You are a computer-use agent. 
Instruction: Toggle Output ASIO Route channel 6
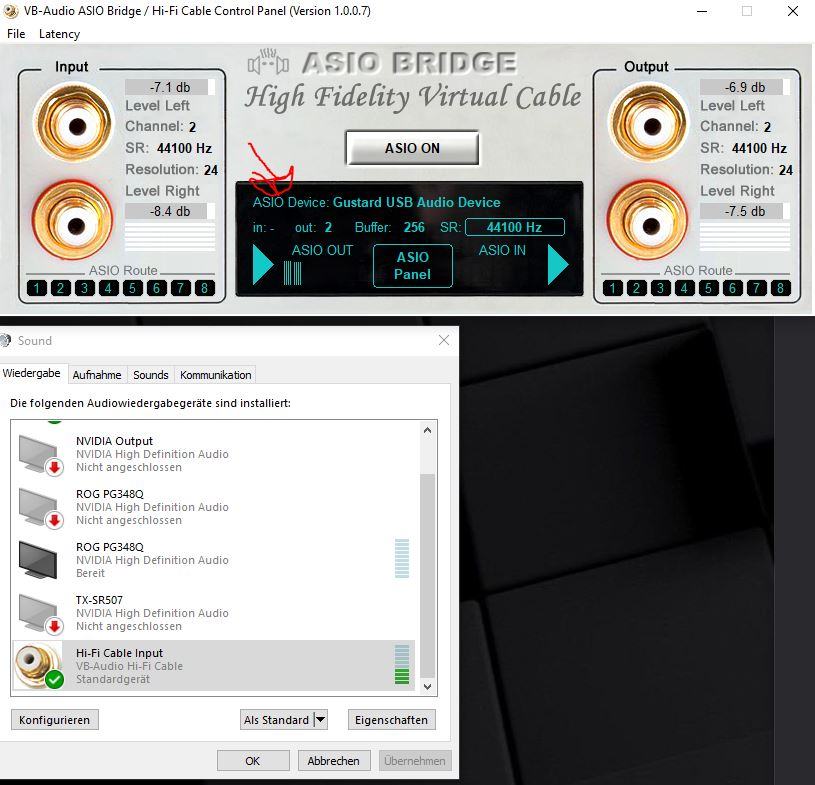(732, 288)
